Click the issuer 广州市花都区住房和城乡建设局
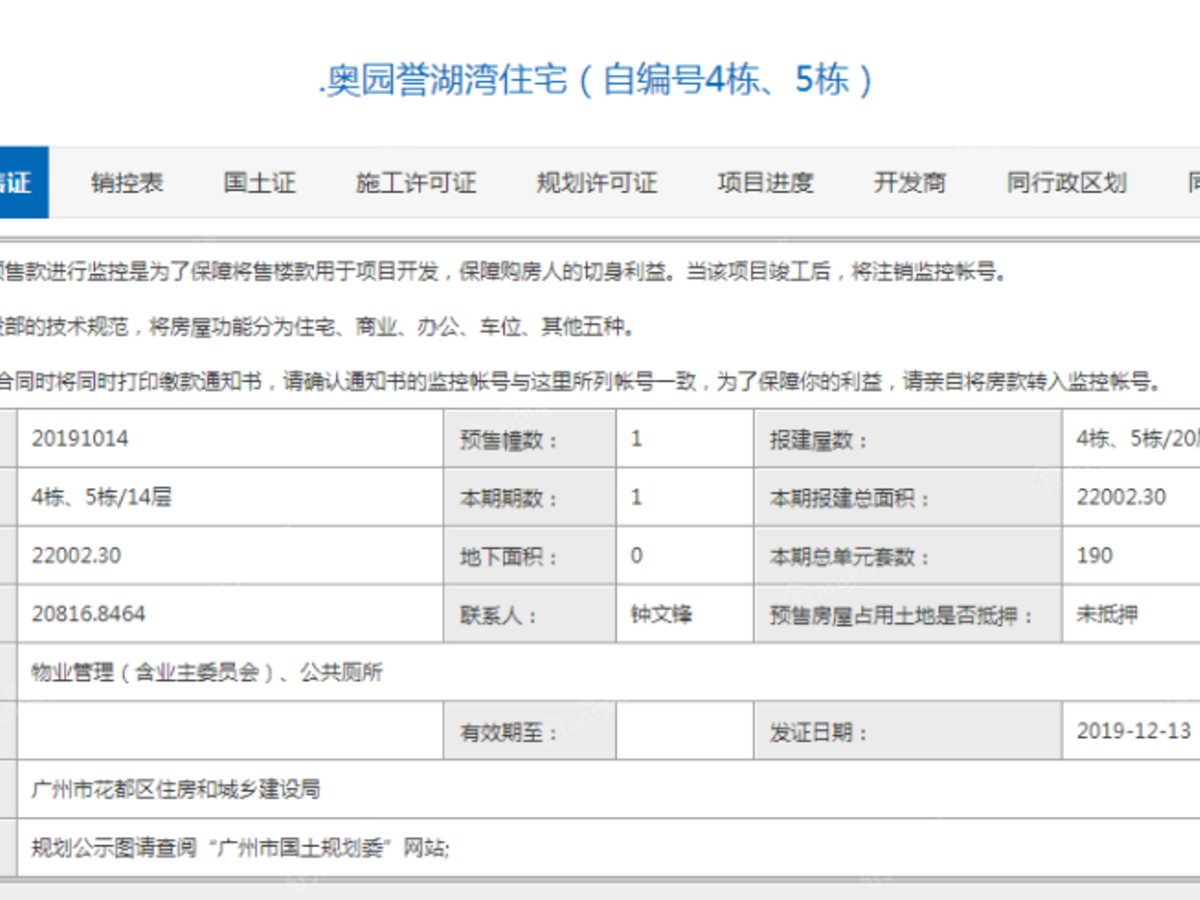 pyautogui.click(x=176, y=790)
